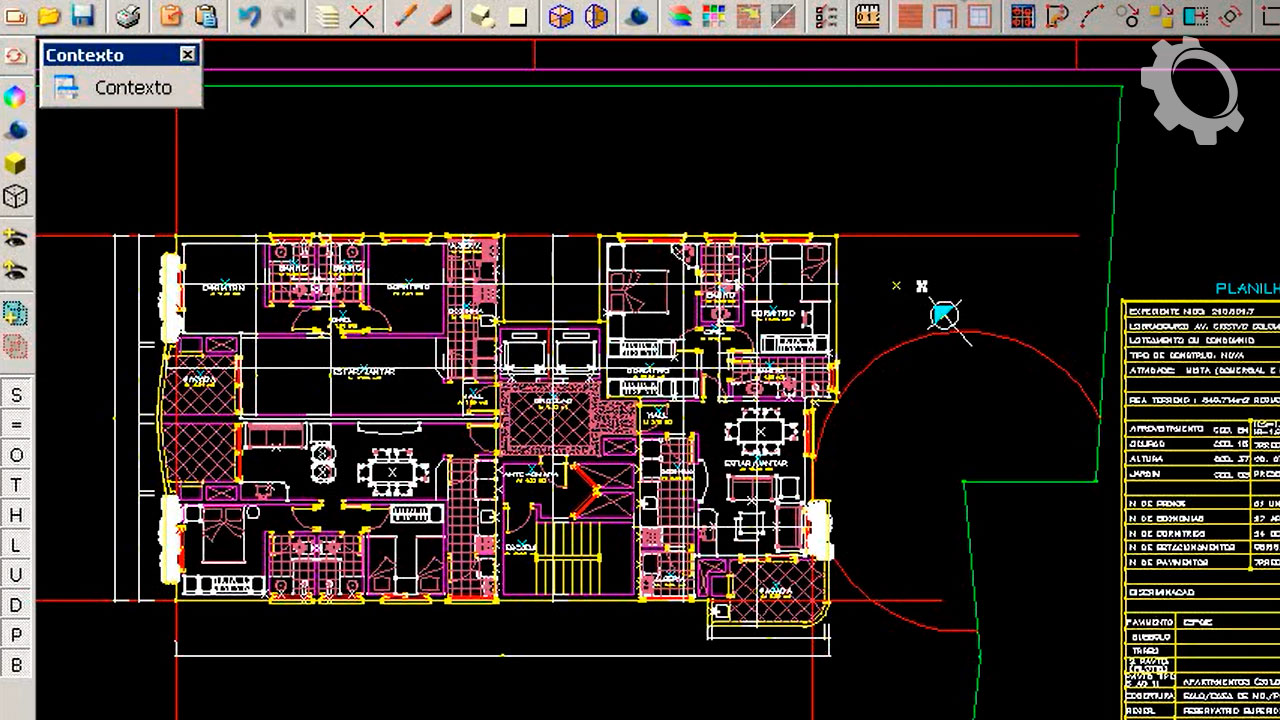Toggle the S button in left sidebar
The image size is (1280, 720).
tap(16, 395)
